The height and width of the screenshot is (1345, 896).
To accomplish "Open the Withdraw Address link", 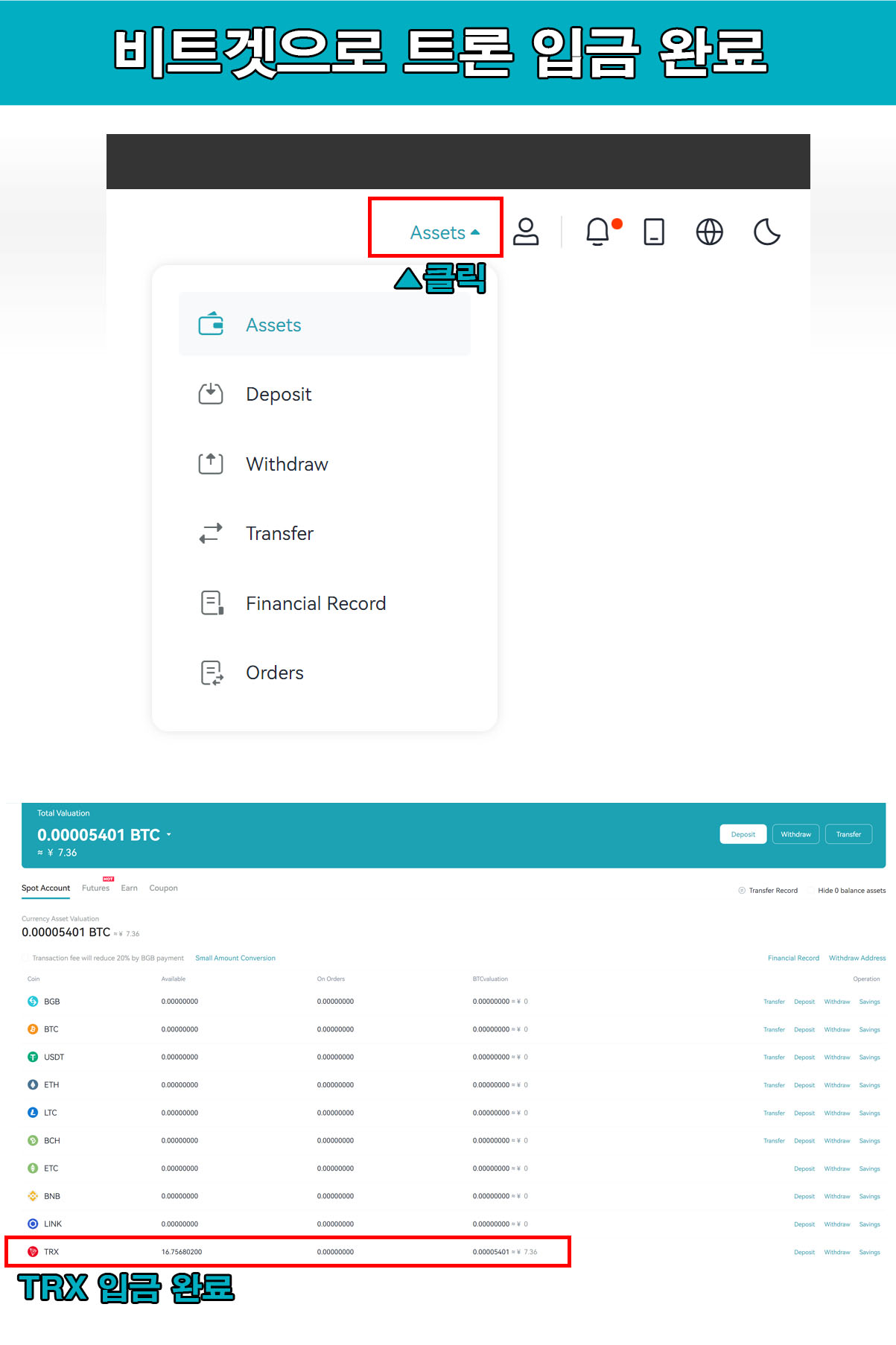I will (857, 958).
